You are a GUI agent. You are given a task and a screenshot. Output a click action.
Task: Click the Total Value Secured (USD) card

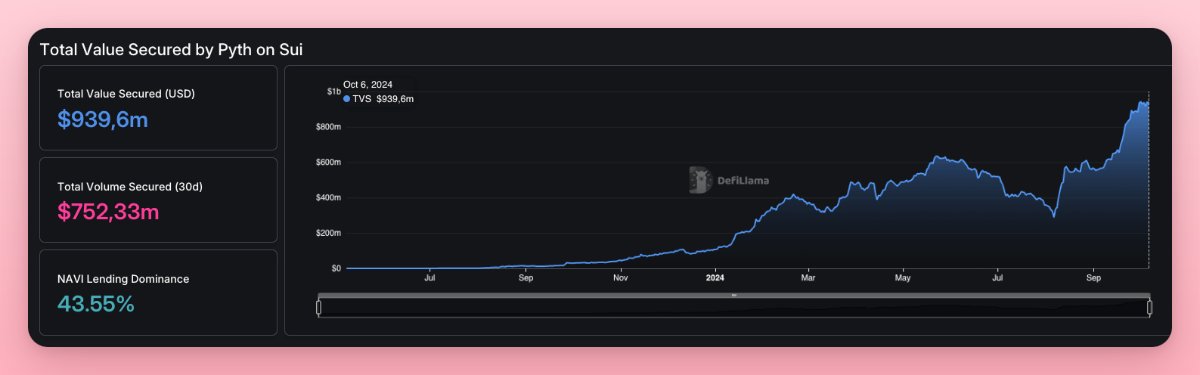(158, 108)
